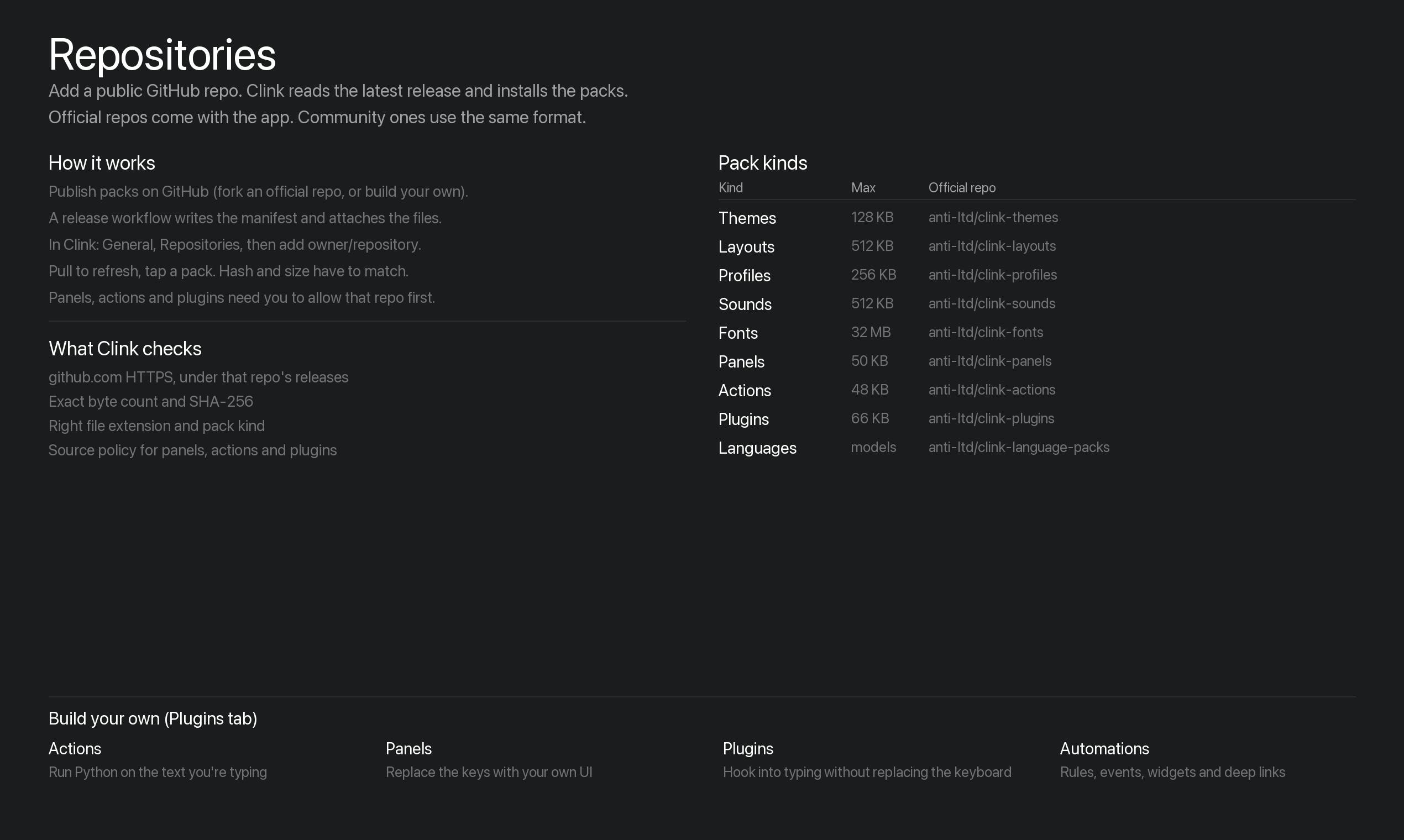This screenshot has width=1404, height=840.
Task: Click "Source policy for panels, actions and plugins"
Action: [192, 450]
